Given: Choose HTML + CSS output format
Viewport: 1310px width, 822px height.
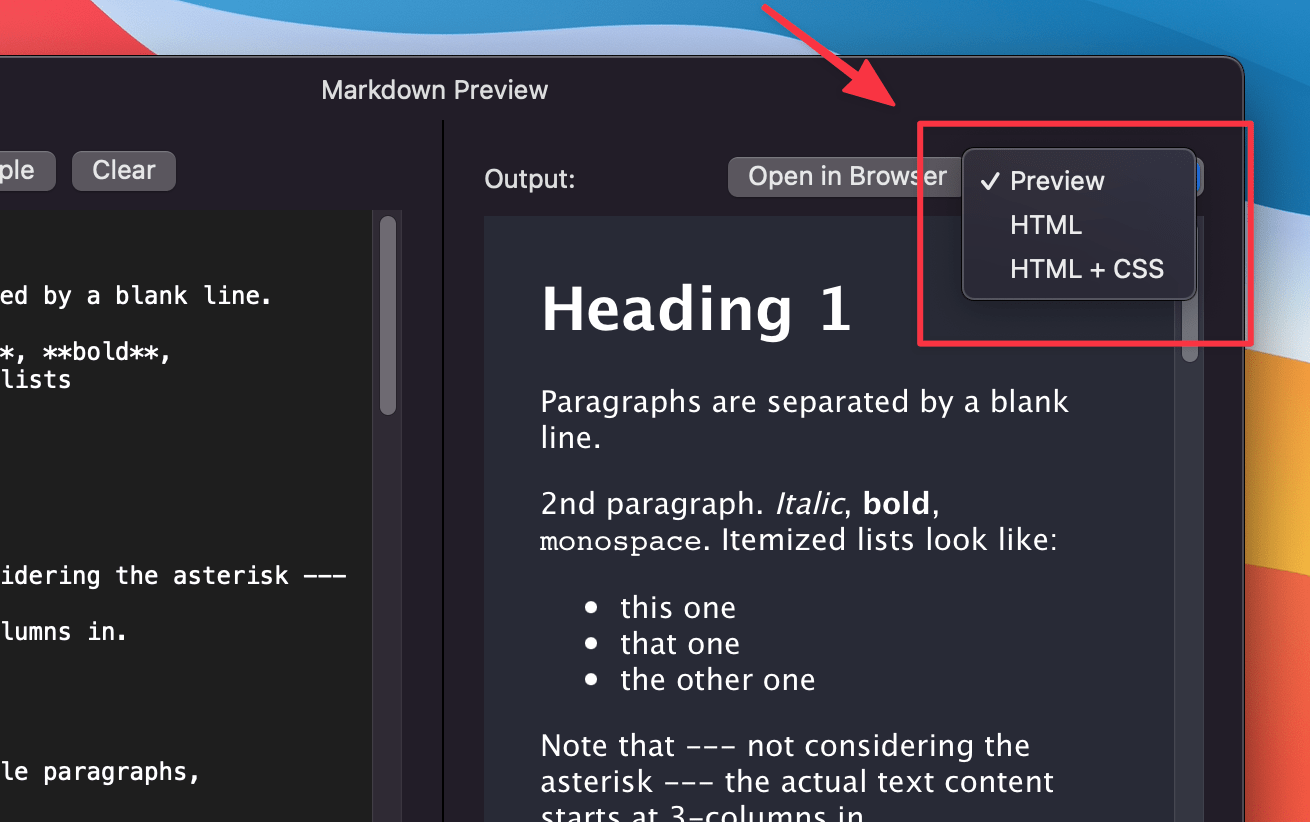Looking at the screenshot, I should pos(1088,268).
